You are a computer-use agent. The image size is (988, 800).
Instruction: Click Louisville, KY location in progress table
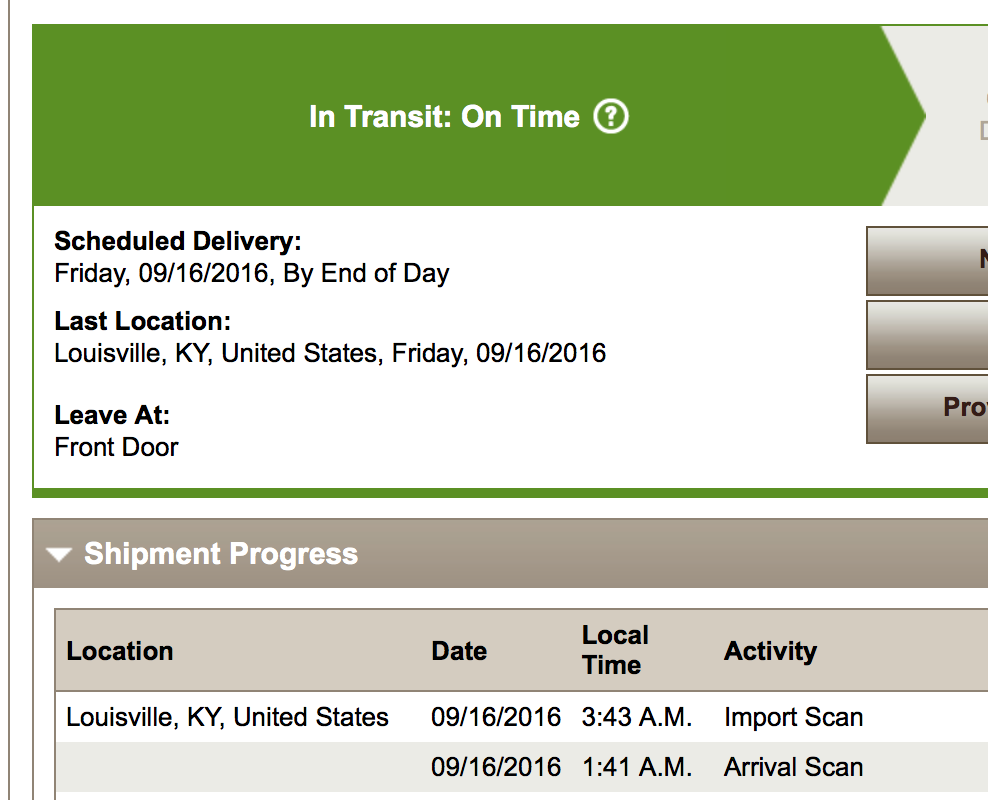(x=227, y=717)
